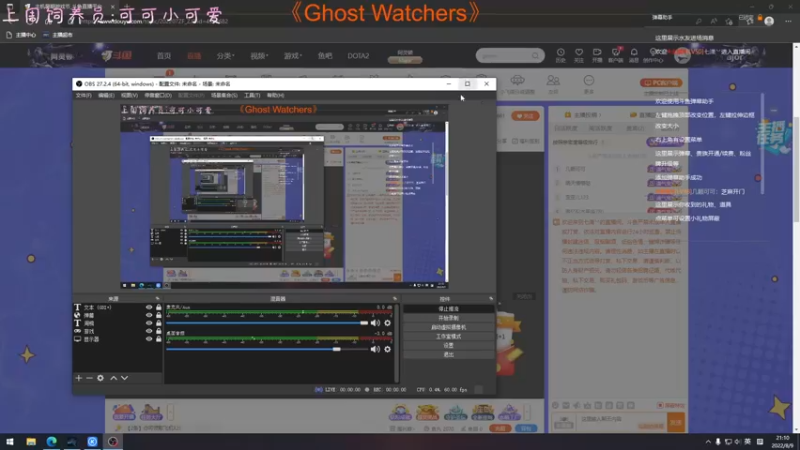Open File Explorer from the taskbar
The height and width of the screenshot is (450, 800).
click(x=31, y=441)
